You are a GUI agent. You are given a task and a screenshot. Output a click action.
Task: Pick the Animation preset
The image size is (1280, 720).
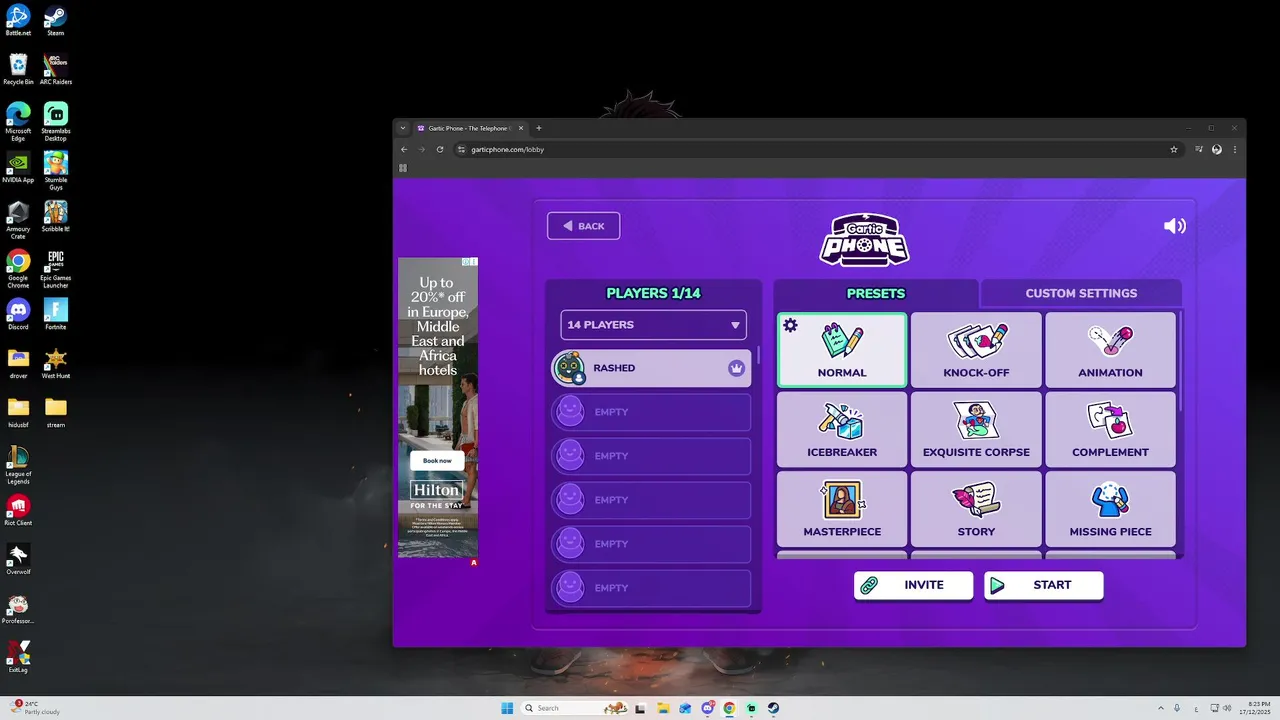click(x=1110, y=350)
